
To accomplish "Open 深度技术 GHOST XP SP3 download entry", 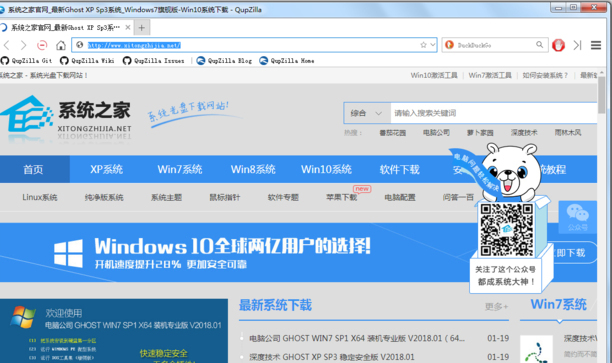I will (x=332, y=357).
